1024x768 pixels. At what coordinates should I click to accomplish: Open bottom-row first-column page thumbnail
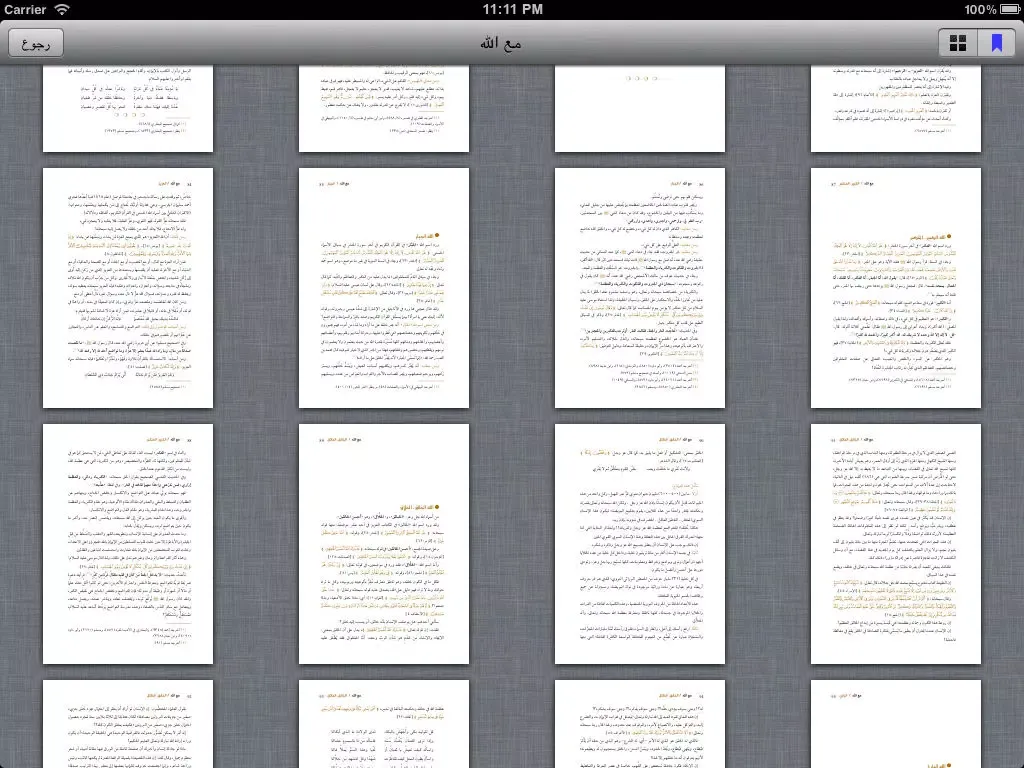click(x=128, y=724)
